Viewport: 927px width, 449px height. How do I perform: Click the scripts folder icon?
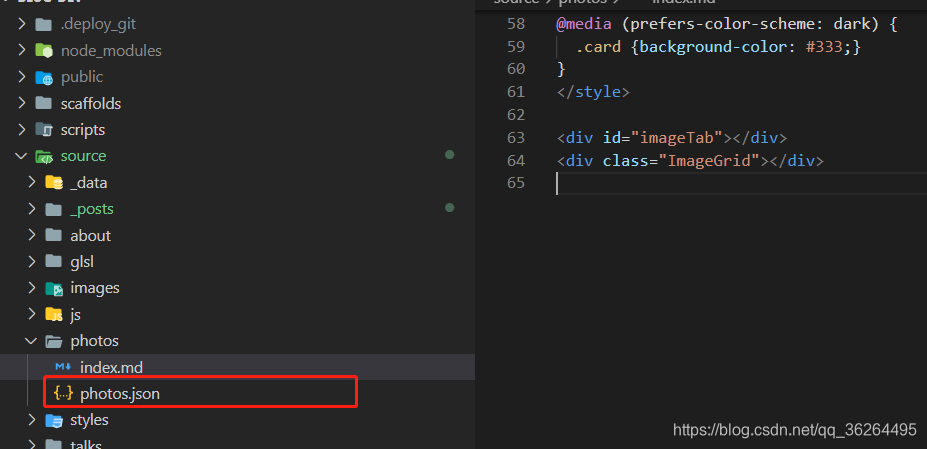(44, 130)
